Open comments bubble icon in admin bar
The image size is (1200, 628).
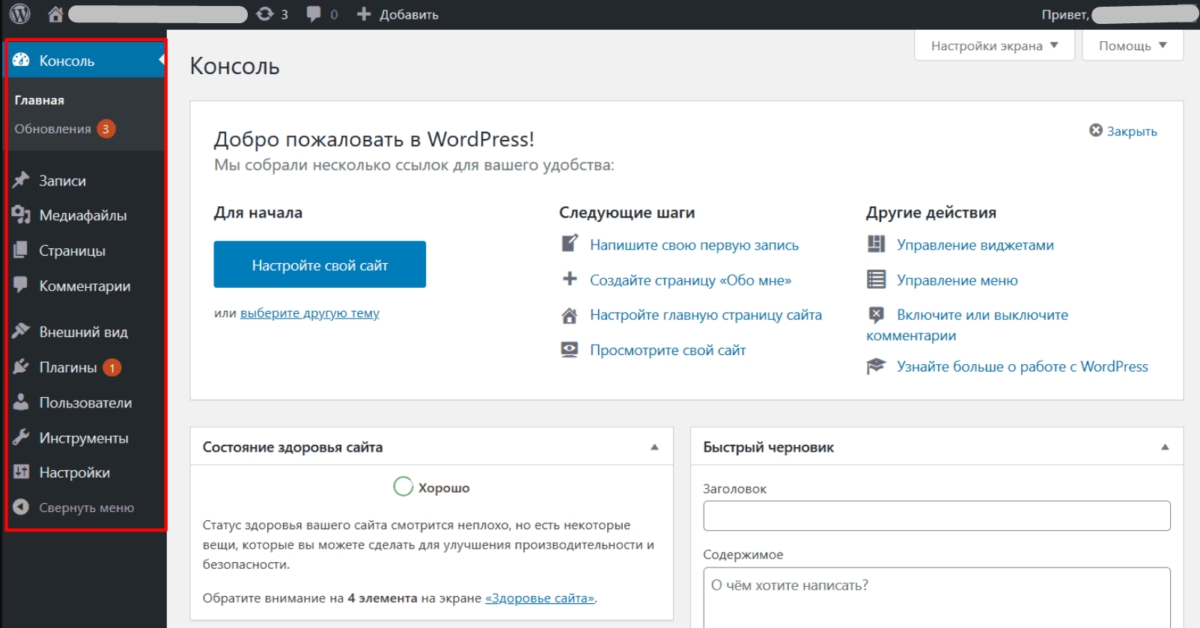pos(315,14)
